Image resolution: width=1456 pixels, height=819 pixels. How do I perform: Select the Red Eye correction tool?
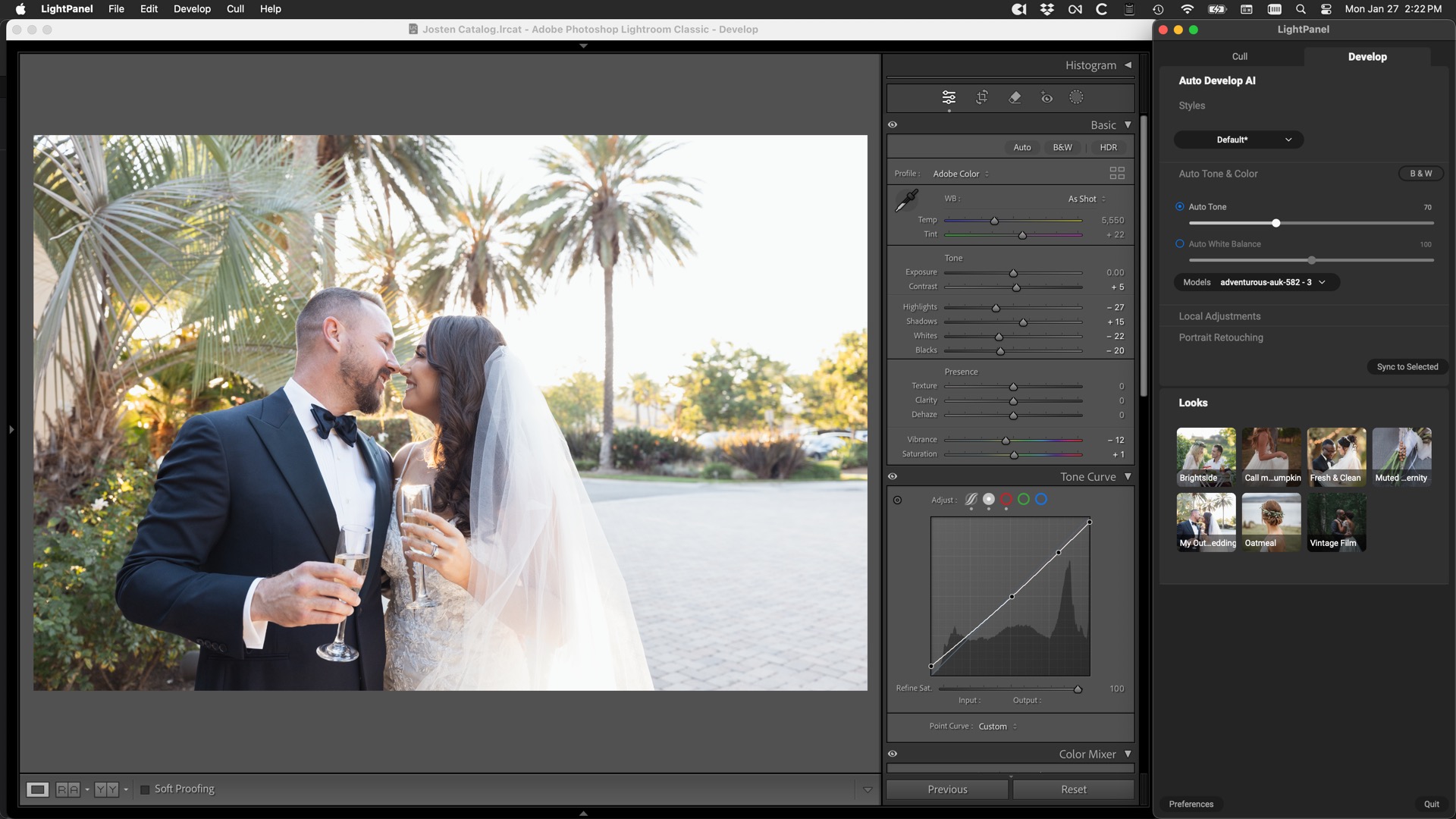point(1046,97)
